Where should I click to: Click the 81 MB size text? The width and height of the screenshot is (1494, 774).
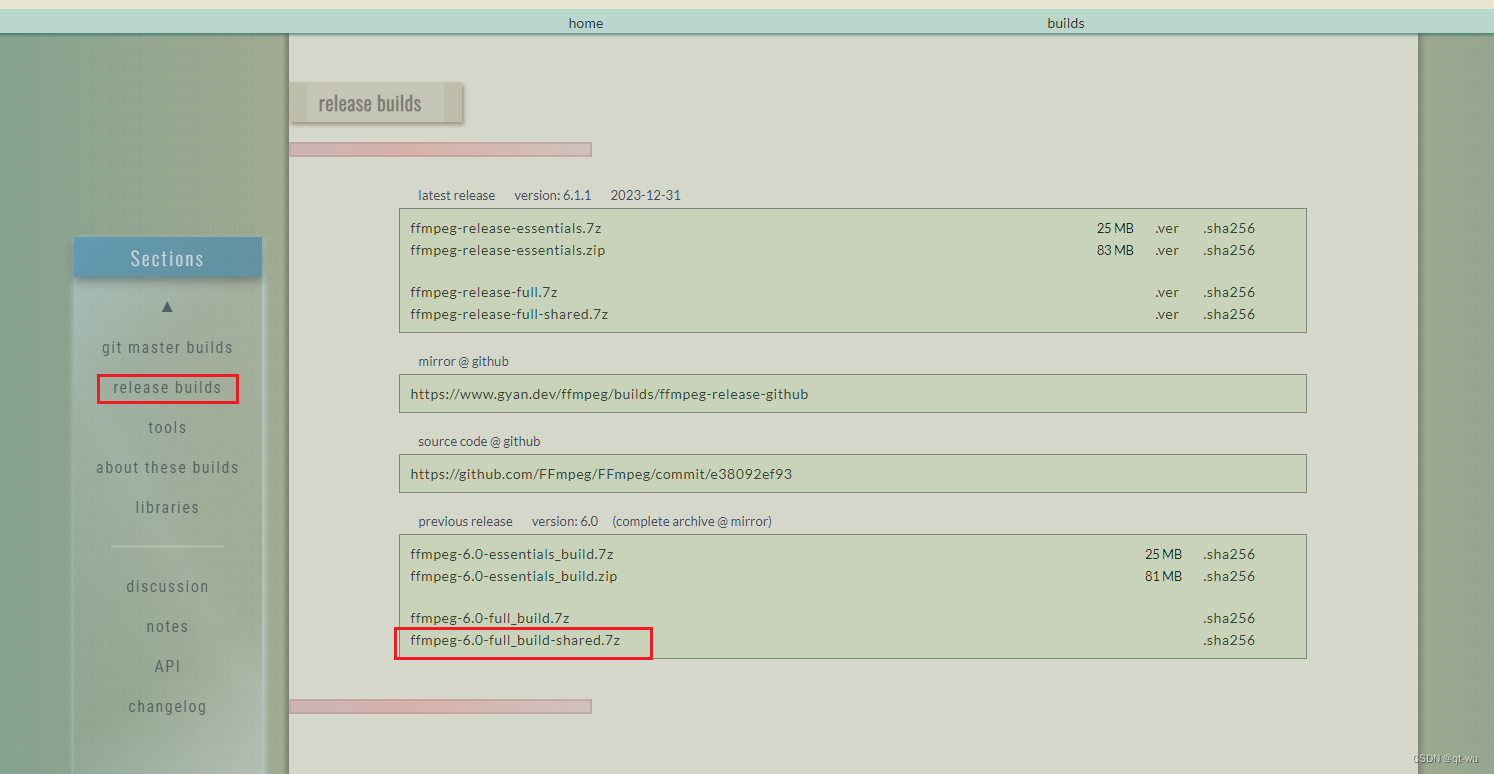coord(1163,577)
